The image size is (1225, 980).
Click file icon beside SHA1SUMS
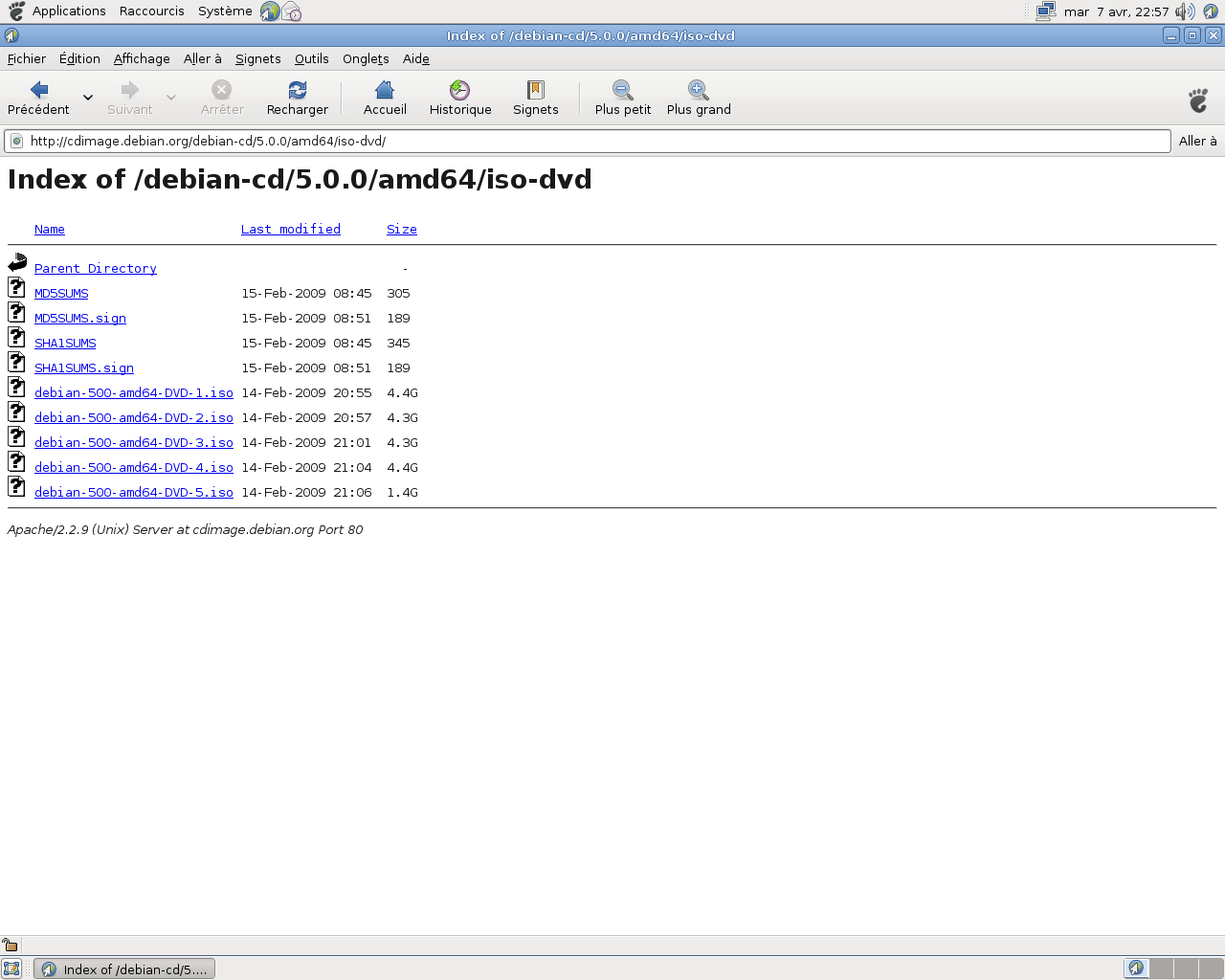click(x=16, y=337)
